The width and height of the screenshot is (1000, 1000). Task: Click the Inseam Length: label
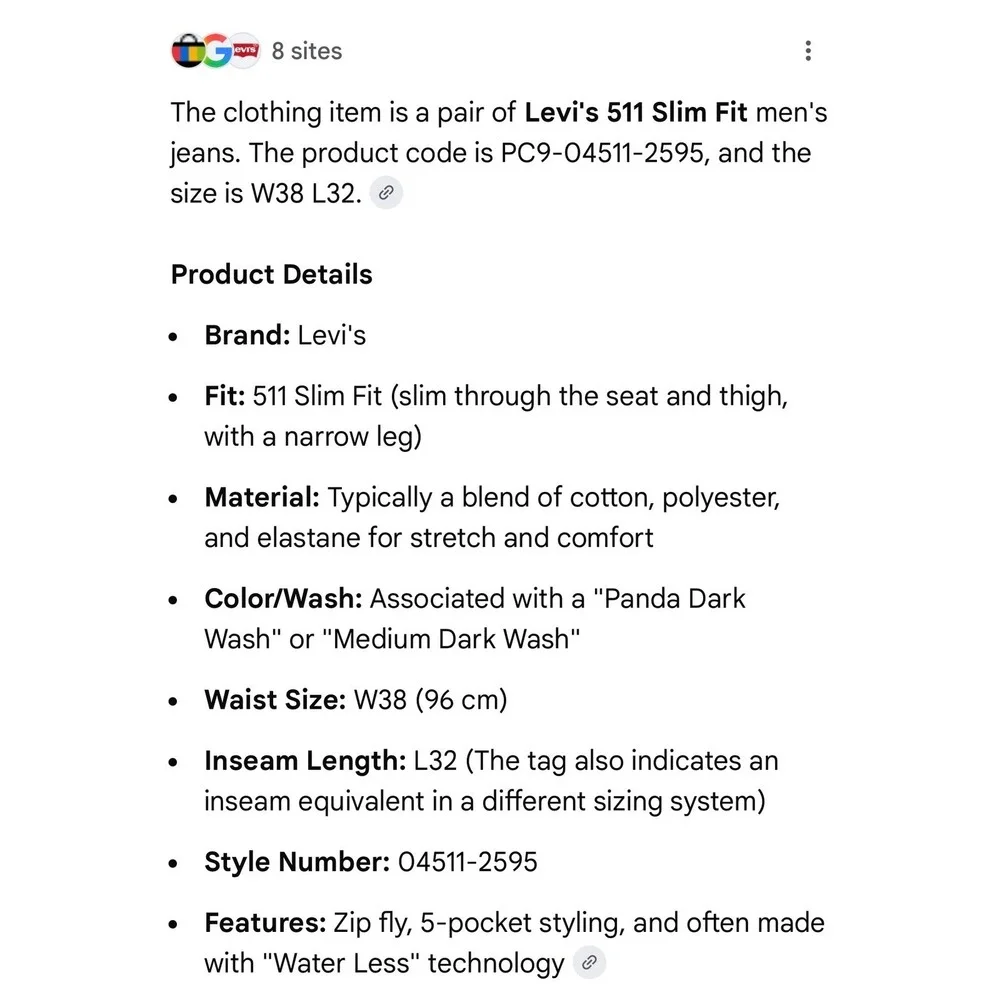(305, 760)
